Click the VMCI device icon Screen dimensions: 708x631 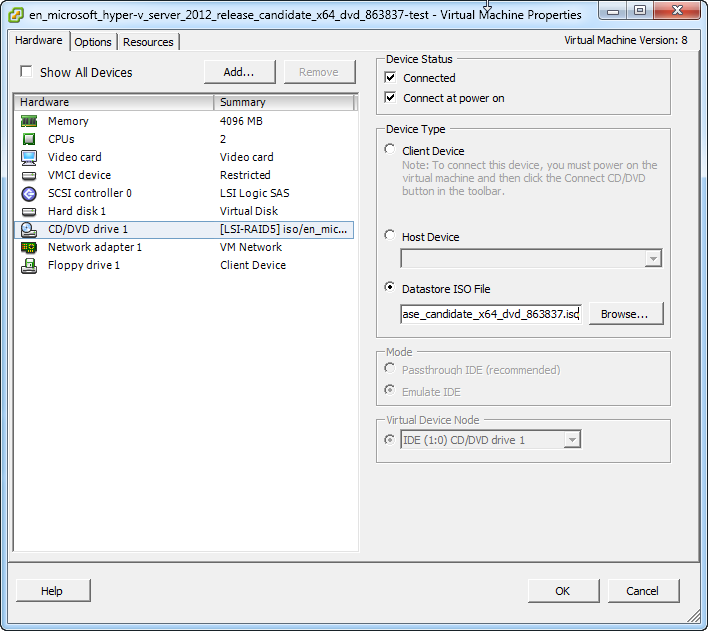click(x=29, y=175)
